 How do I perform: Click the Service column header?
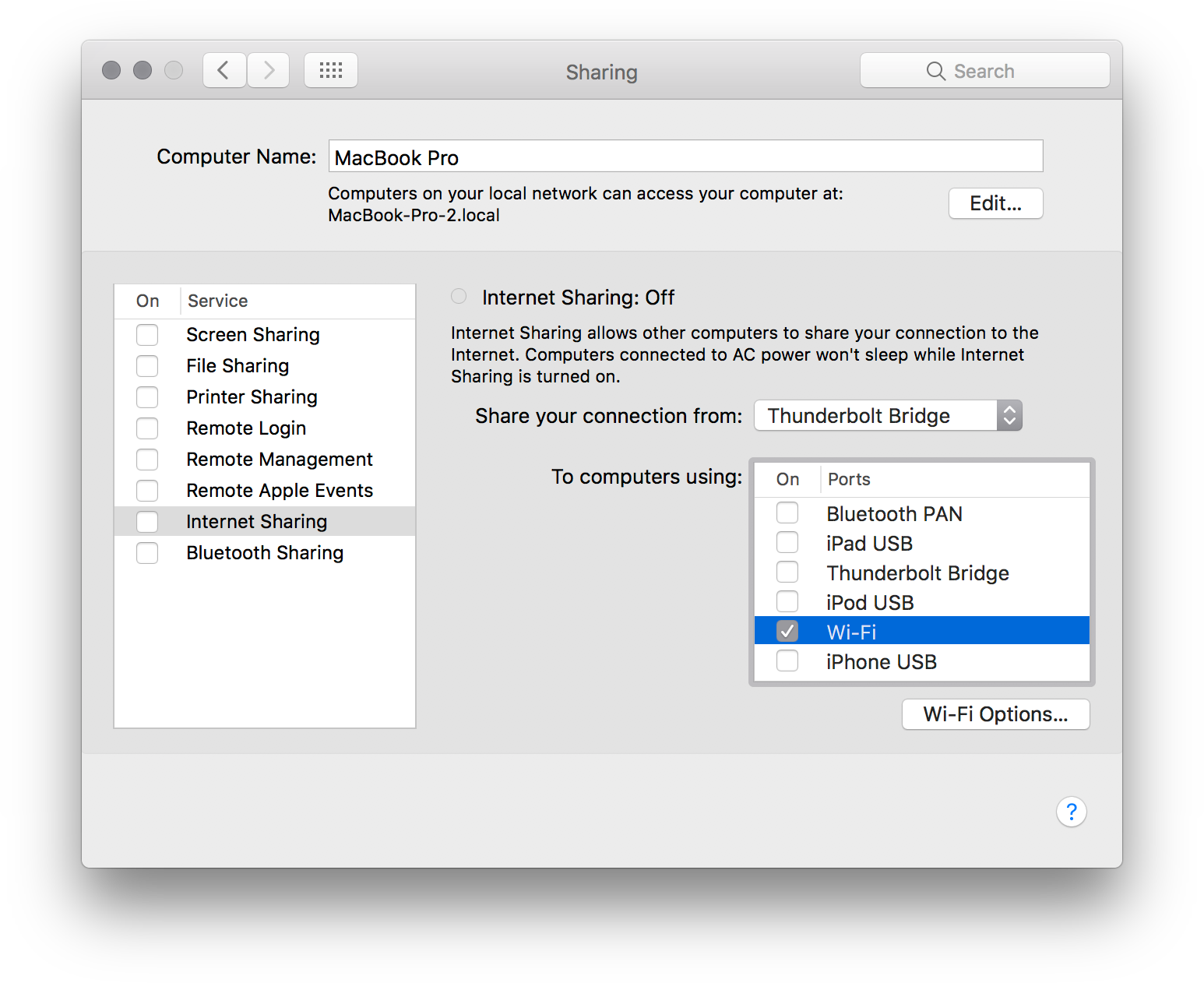click(297, 301)
